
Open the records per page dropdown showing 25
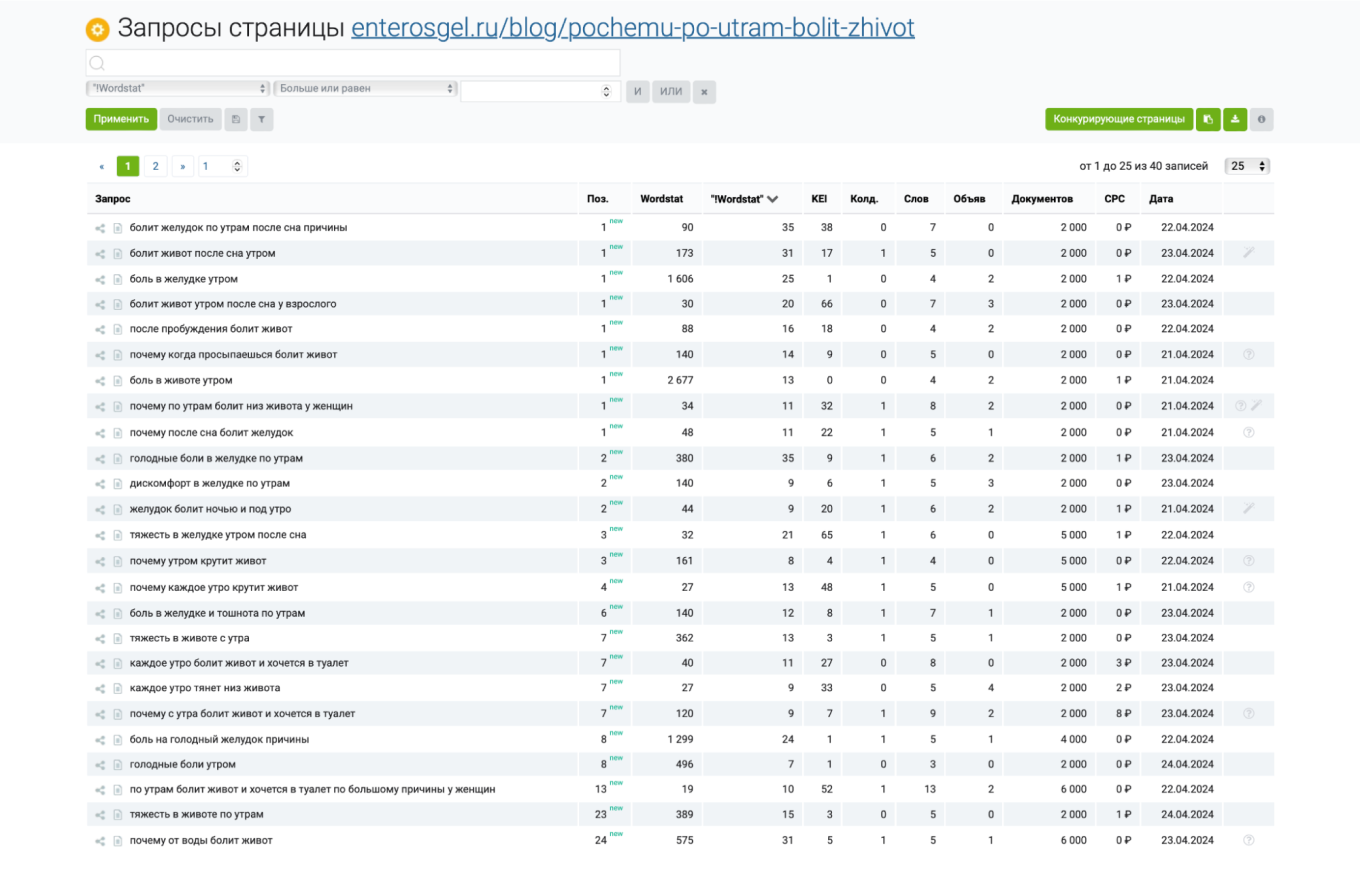pos(1248,166)
